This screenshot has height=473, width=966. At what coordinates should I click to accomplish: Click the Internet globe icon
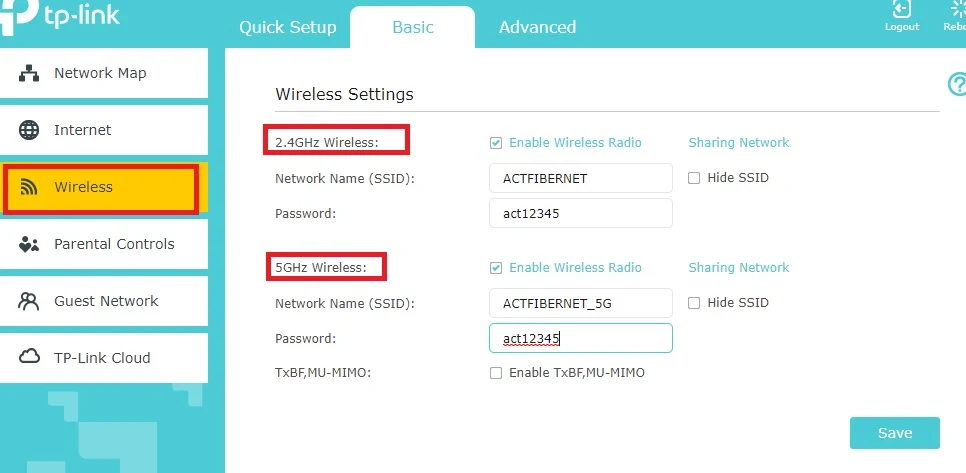(x=30, y=130)
